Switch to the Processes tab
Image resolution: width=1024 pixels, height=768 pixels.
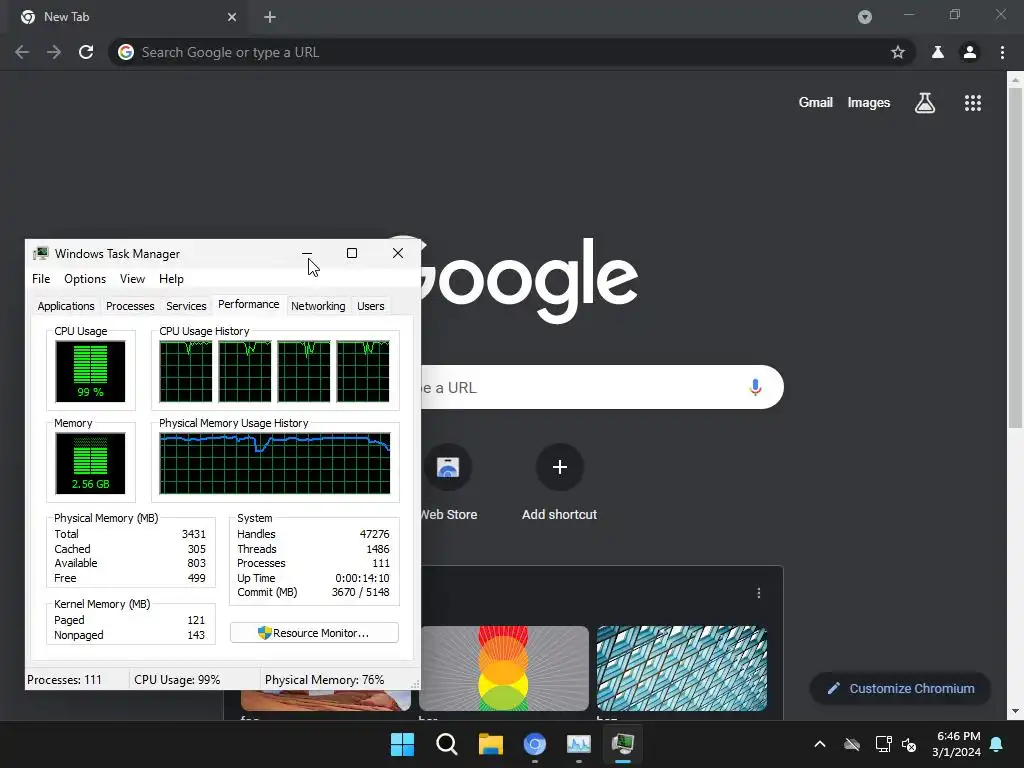pyautogui.click(x=130, y=306)
